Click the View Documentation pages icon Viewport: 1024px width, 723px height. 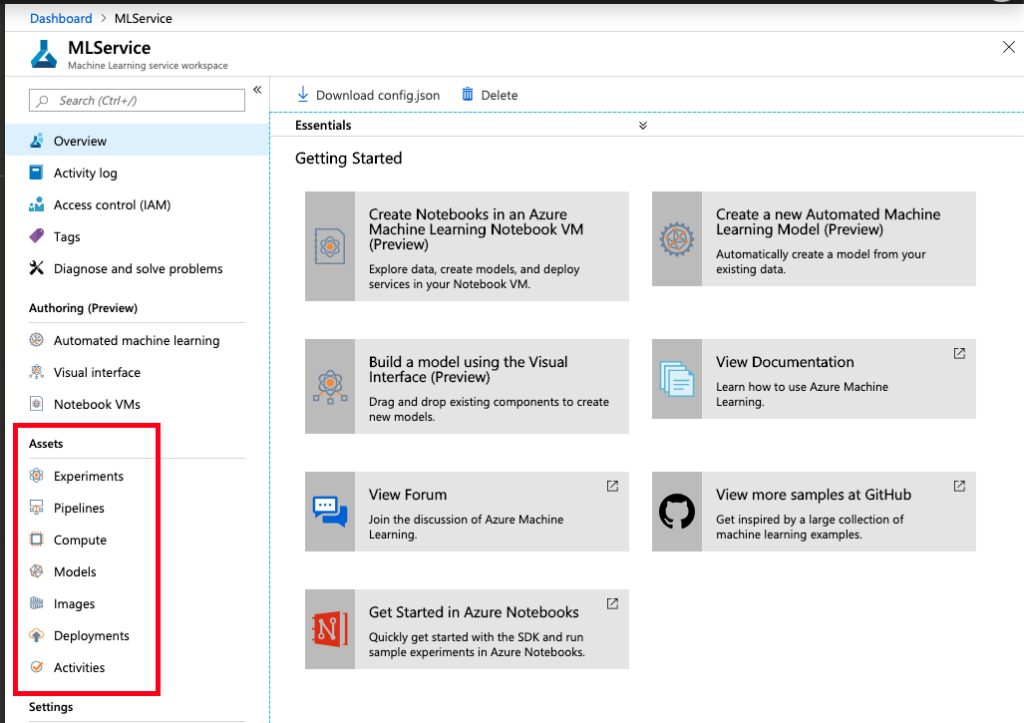(x=677, y=379)
